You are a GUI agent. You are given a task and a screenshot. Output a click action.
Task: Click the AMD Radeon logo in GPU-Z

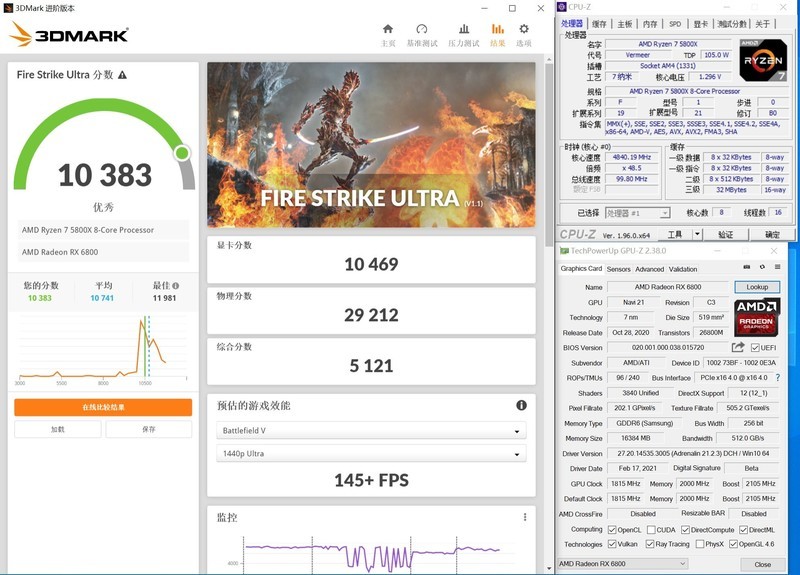757,317
